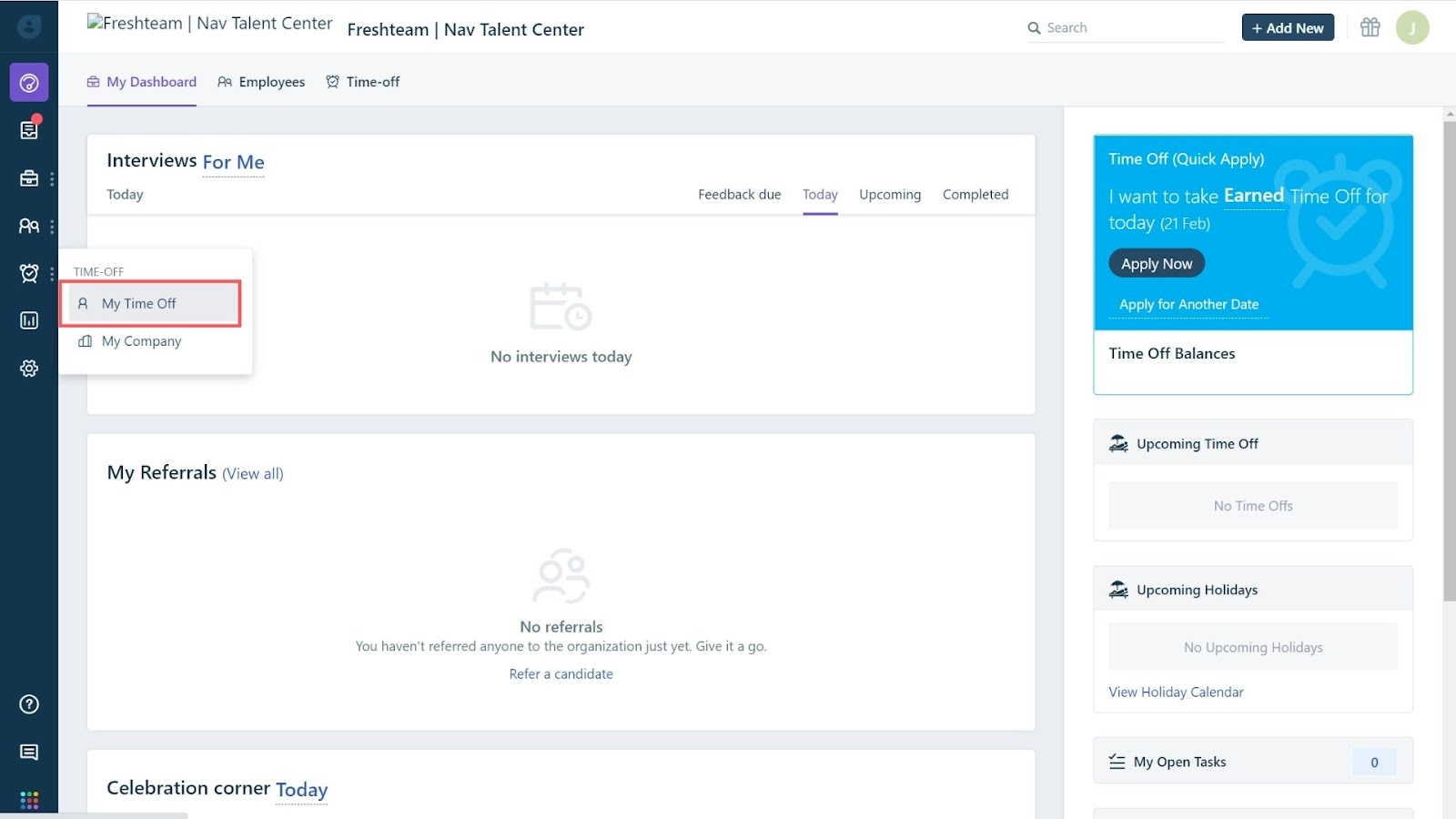Click the page vertical scrollbar
Screen dimensions: 1456x819
[1450, 360]
